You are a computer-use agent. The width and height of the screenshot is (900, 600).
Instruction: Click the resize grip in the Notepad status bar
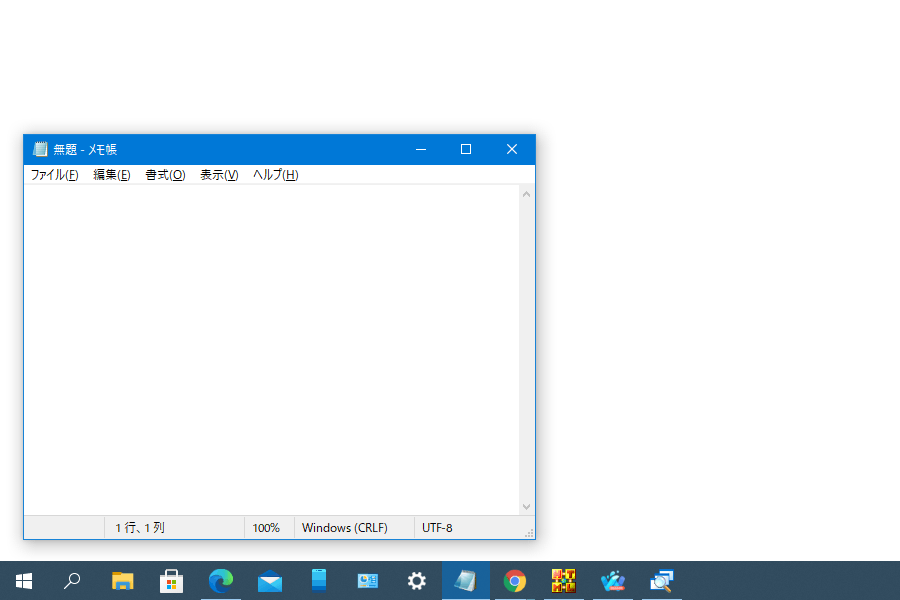click(x=529, y=533)
